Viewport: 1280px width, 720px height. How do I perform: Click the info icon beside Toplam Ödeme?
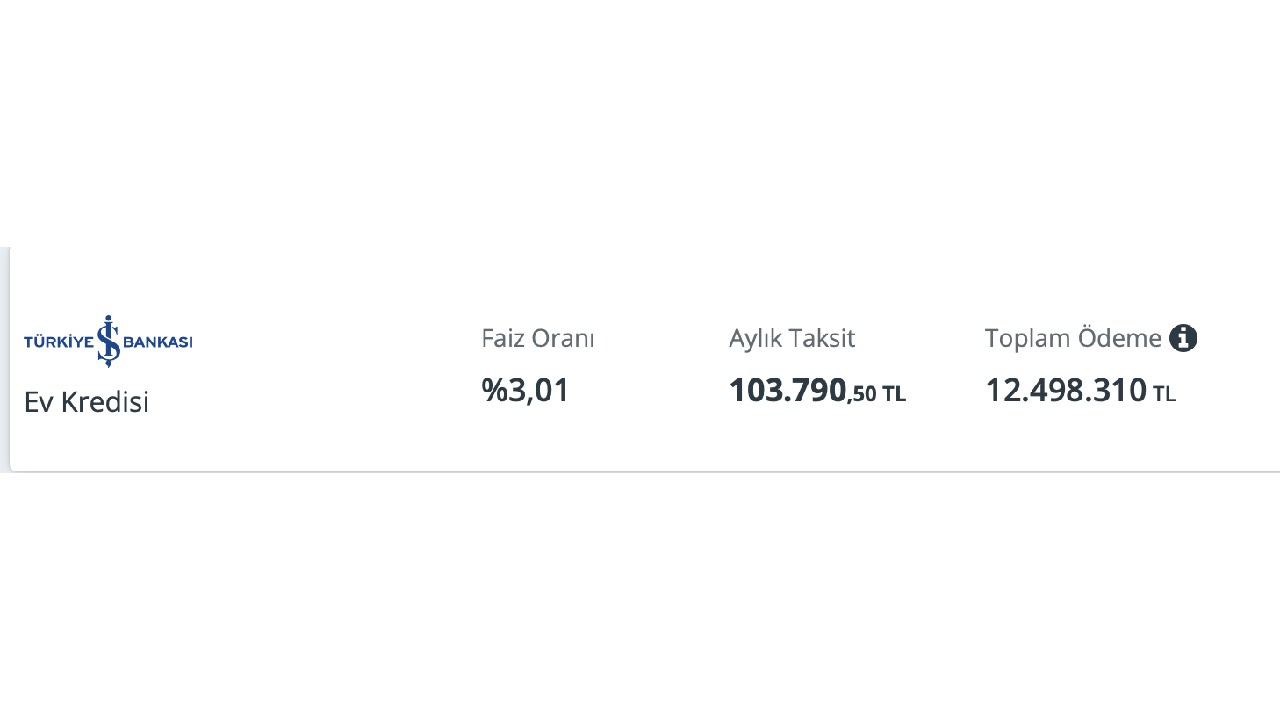(1183, 338)
